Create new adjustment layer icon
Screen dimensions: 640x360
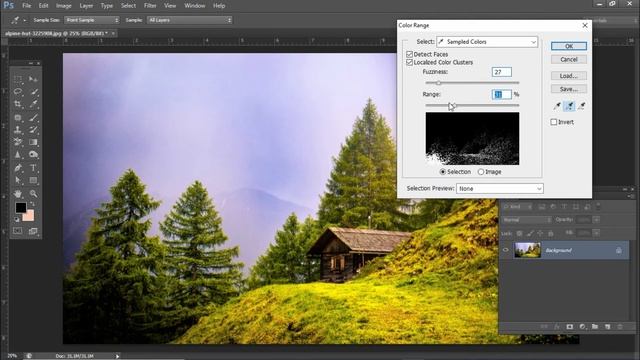[582, 327]
